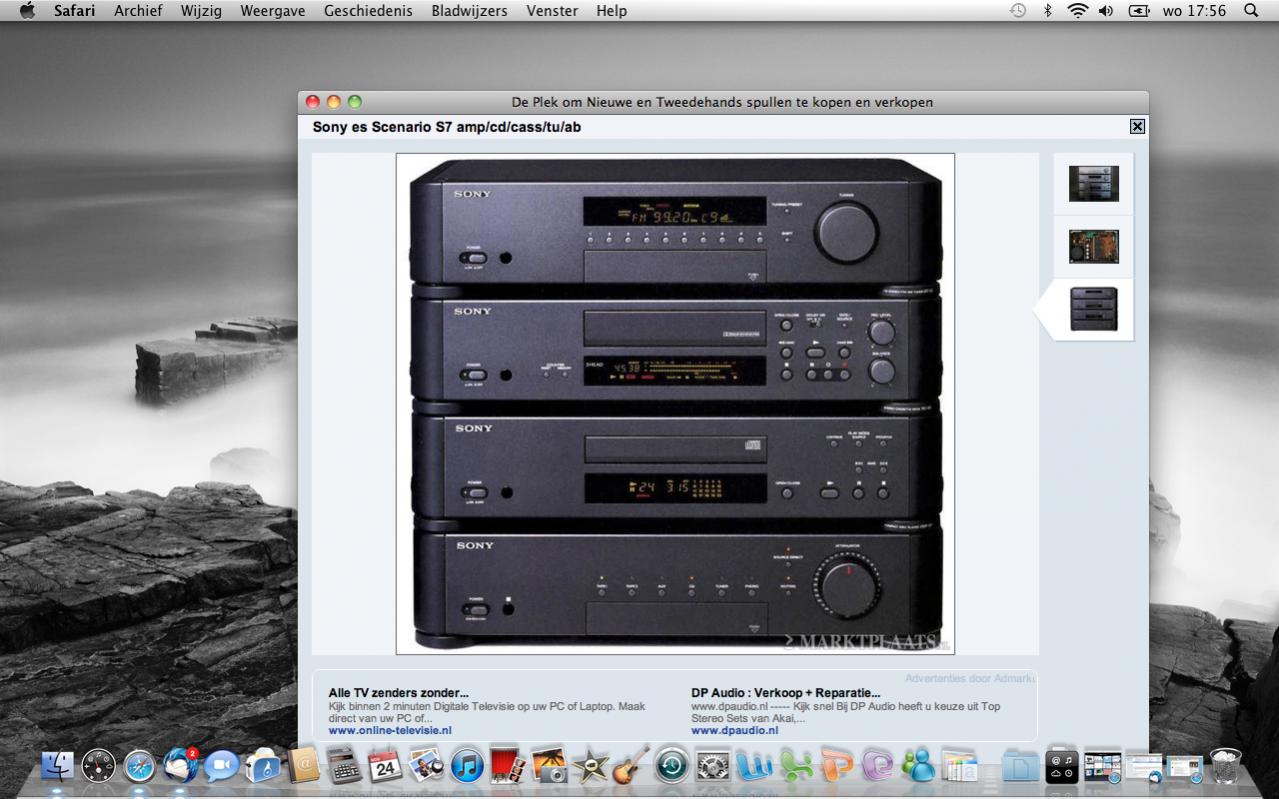Viewport: 1279px width, 799px height.
Task: Open Safari compass icon in Dock
Action: [140, 766]
